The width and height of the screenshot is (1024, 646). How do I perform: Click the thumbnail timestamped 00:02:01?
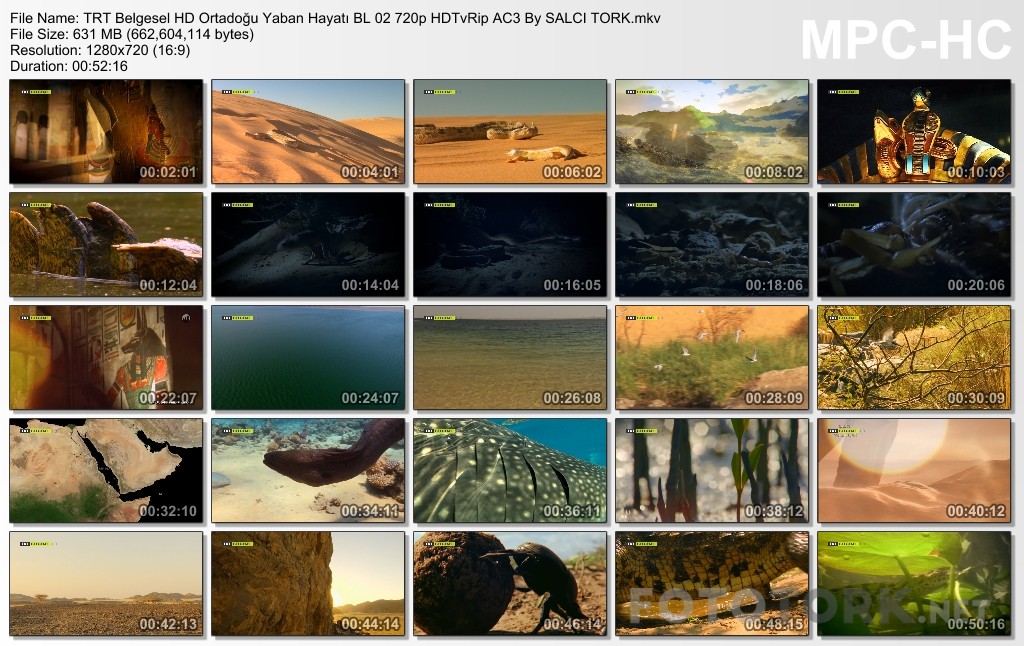pyautogui.click(x=106, y=131)
